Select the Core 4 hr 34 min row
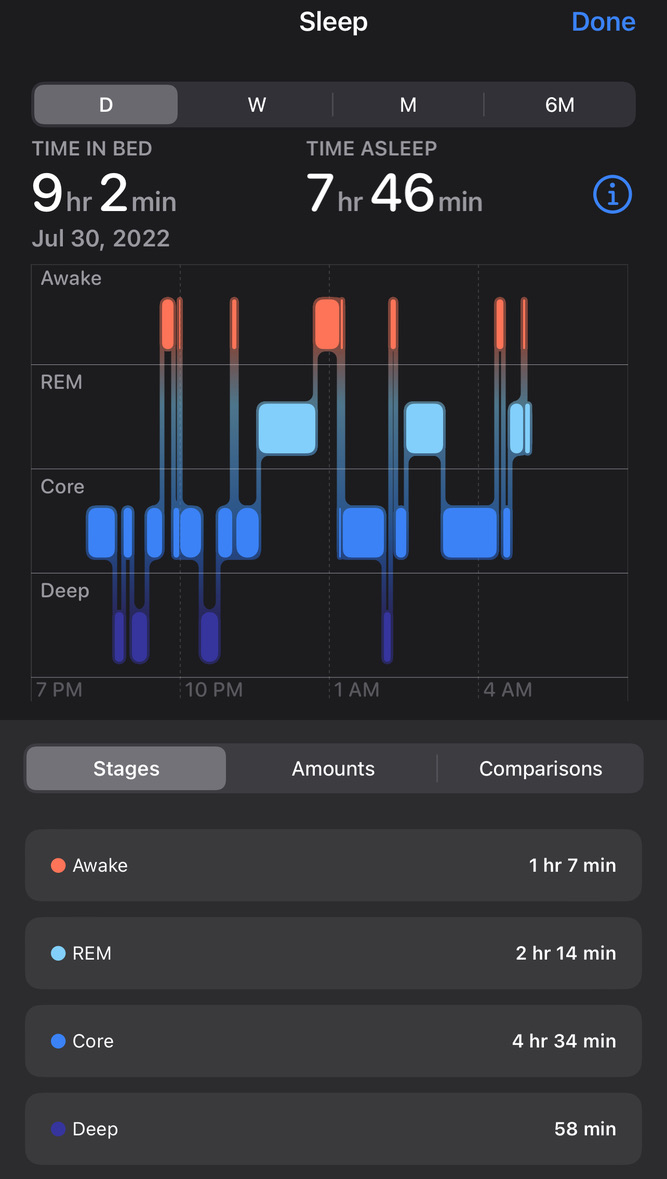The height and width of the screenshot is (1179, 667). coord(333,1041)
